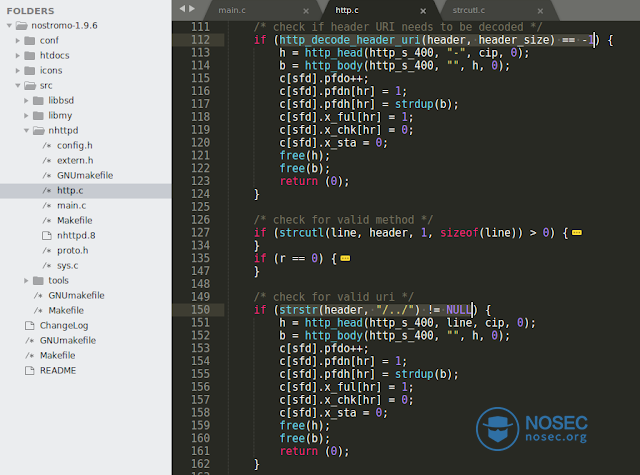Expand the conf folder arrow
This screenshot has width=640, height=475.
coord(18,40)
